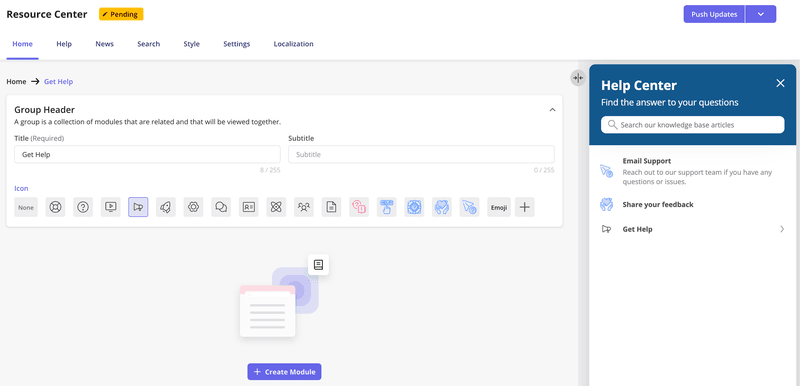The height and width of the screenshot is (386, 800).
Task: Focus the Subtitle input field
Action: point(421,155)
